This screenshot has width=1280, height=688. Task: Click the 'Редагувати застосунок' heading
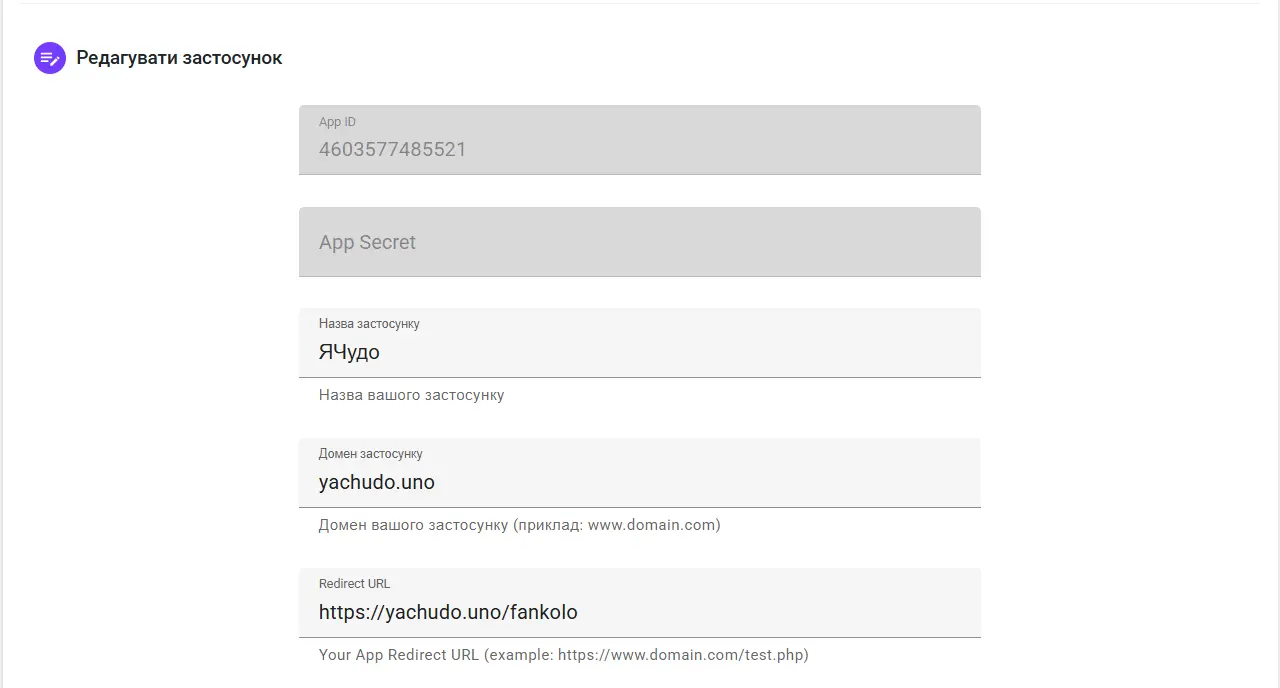[x=179, y=58]
